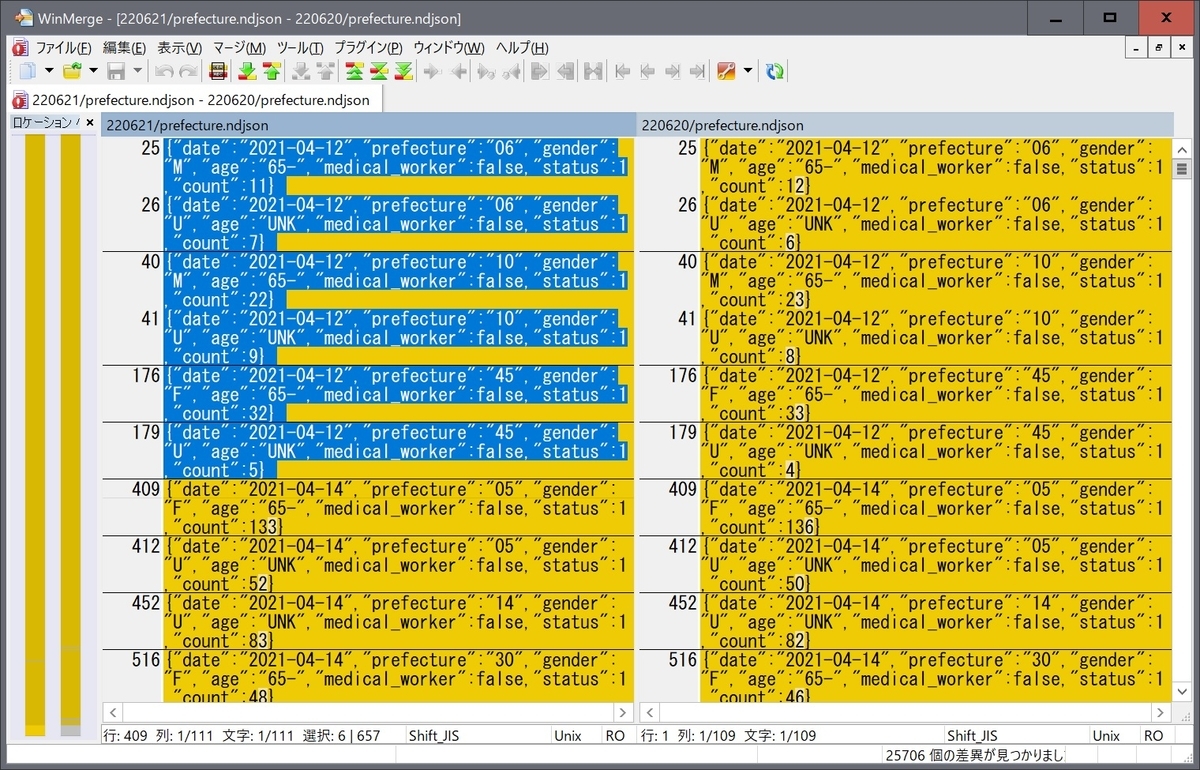
Task: Open the ヘルプ(H) menu
Action: 522,48
